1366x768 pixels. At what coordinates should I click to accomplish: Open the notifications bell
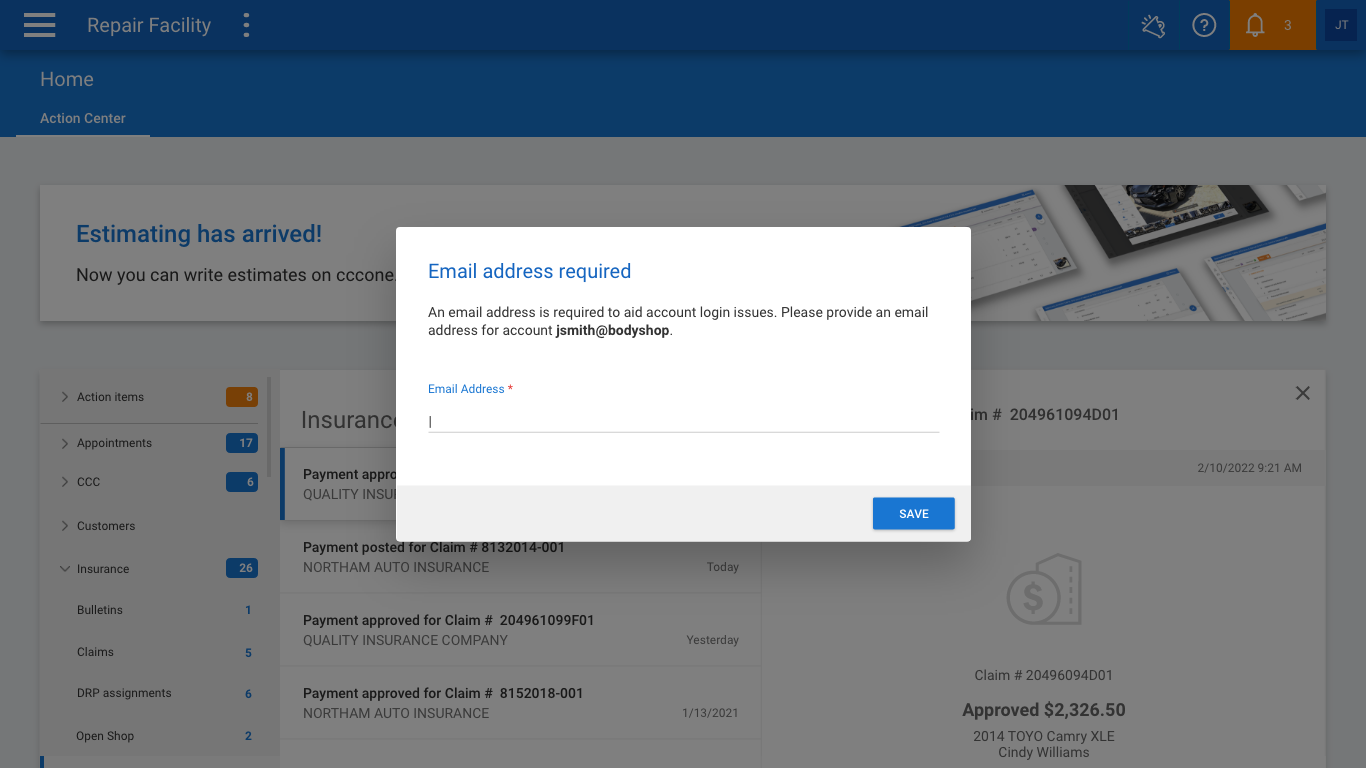(1257, 26)
